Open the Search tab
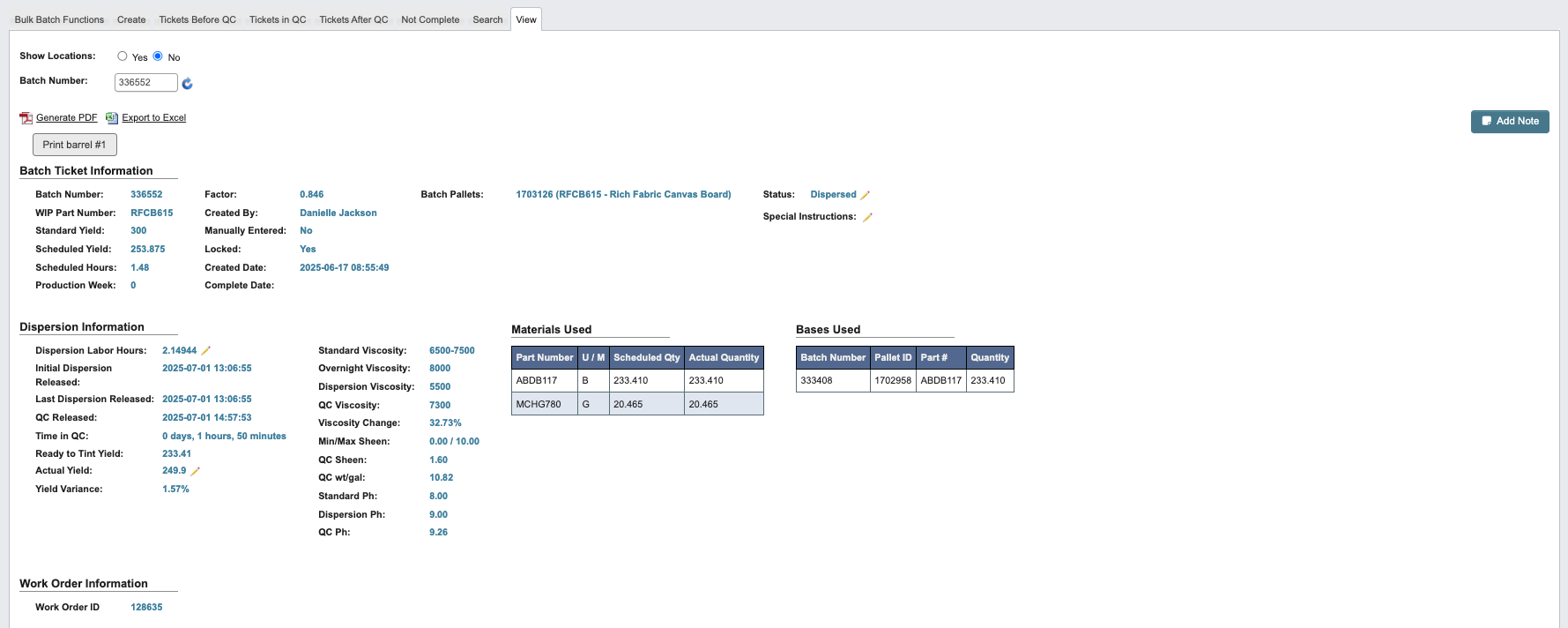The height and width of the screenshot is (628, 1568). pyautogui.click(x=487, y=19)
